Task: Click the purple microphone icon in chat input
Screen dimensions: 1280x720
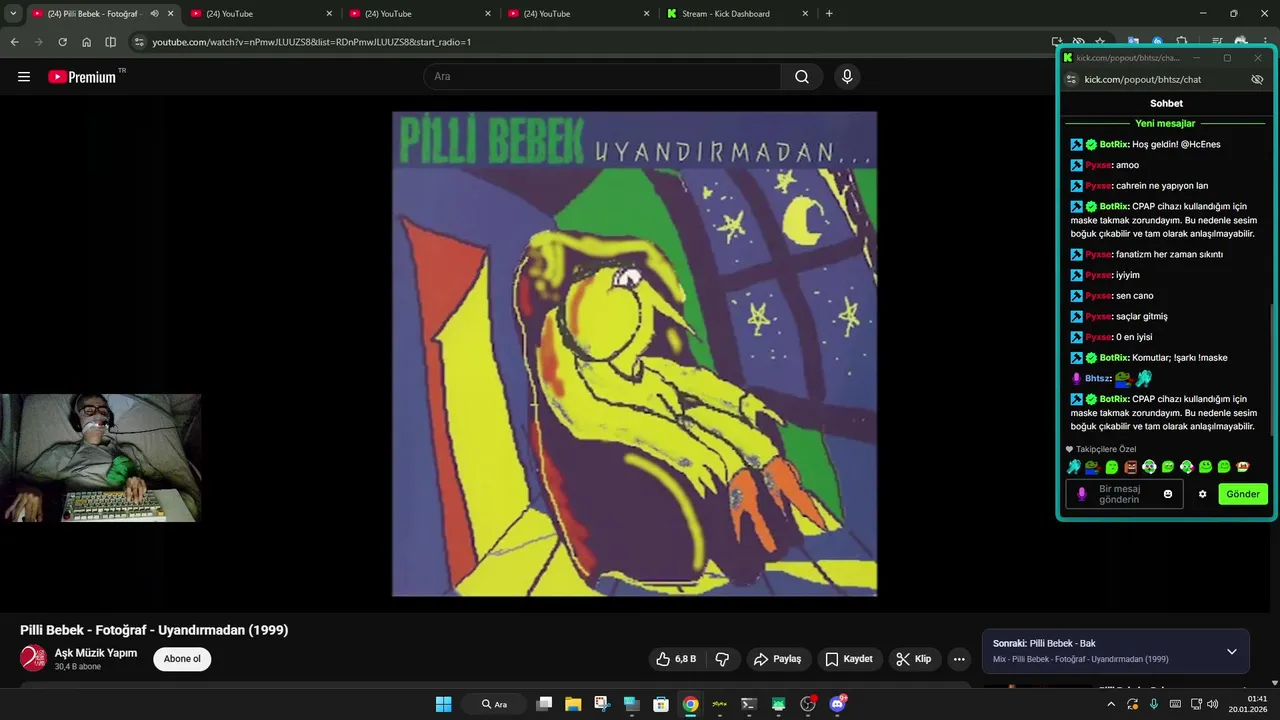Action: (x=1081, y=494)
